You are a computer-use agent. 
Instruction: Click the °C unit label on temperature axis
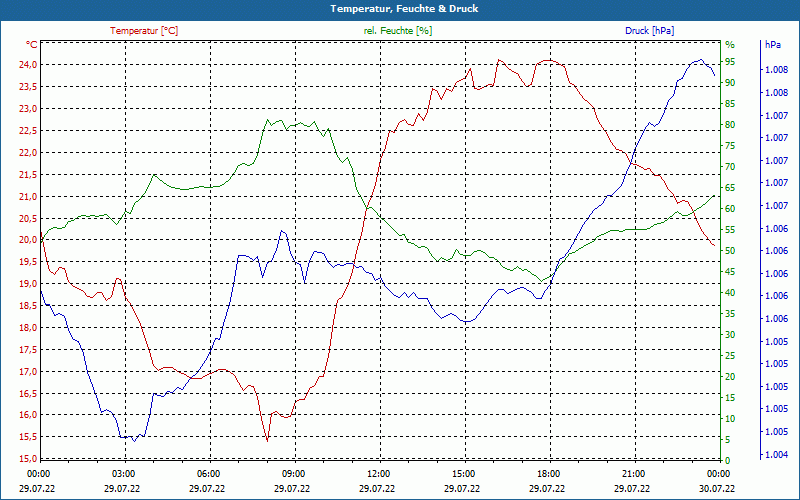click(32, 45)
